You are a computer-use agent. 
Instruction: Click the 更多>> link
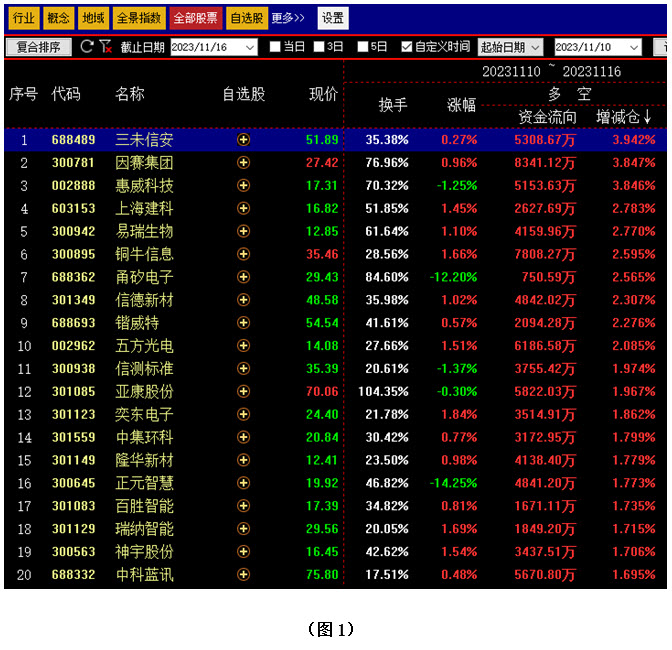coord(288,18)
